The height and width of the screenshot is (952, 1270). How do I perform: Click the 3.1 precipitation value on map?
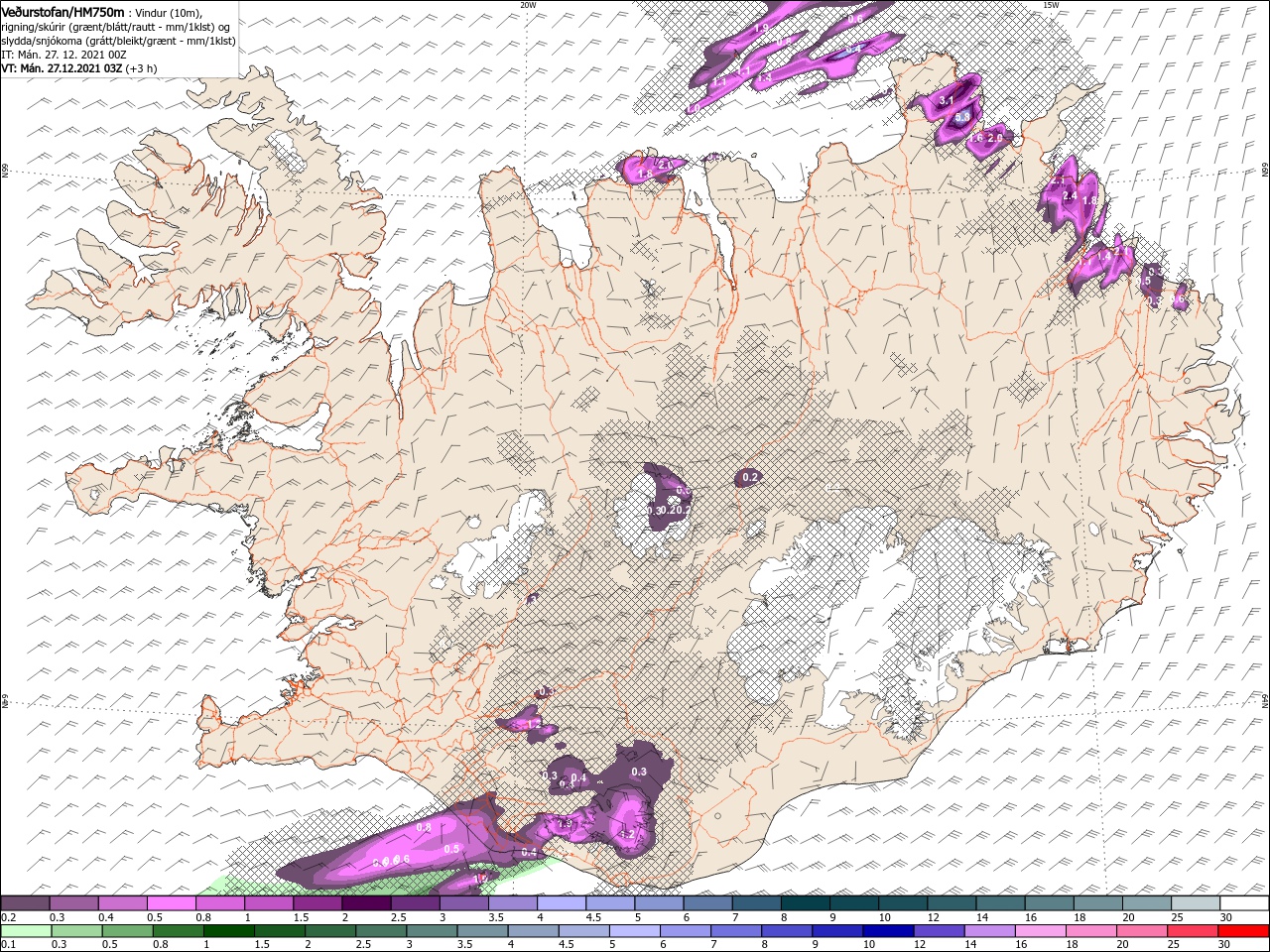tap(946, 100)
